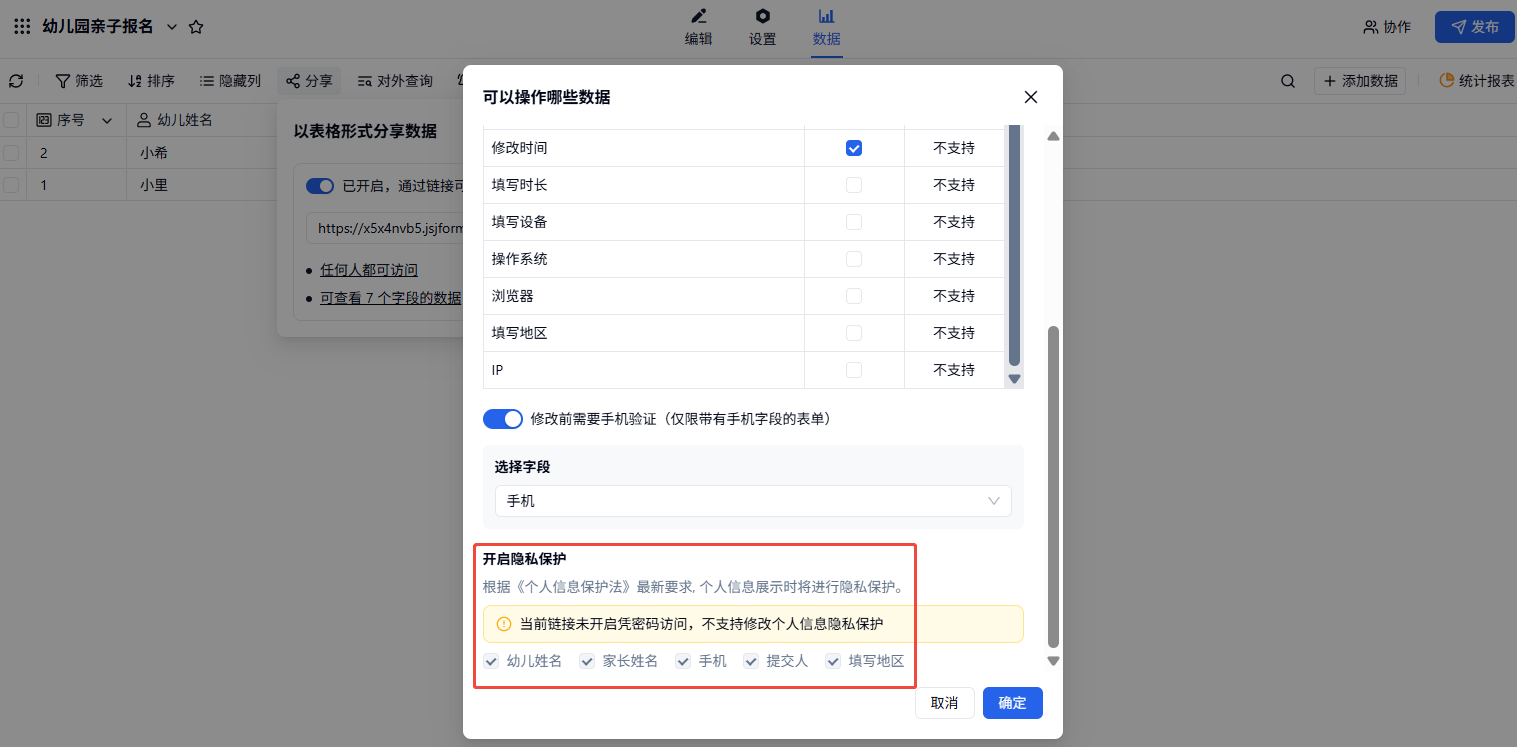1517x747 pixels.
Task: Expand the form title dropdown chevron
Action: tap(171, 27)
